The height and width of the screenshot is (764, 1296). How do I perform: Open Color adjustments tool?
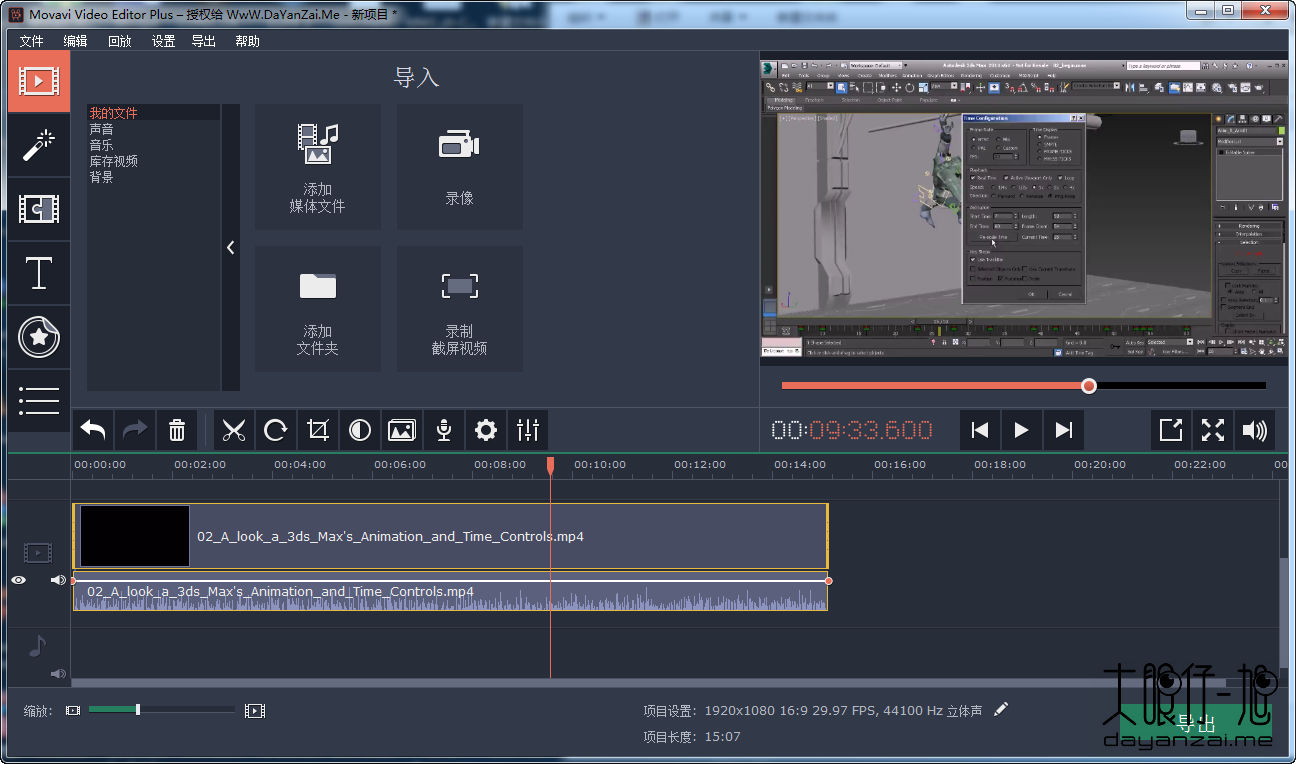(360, 430)
